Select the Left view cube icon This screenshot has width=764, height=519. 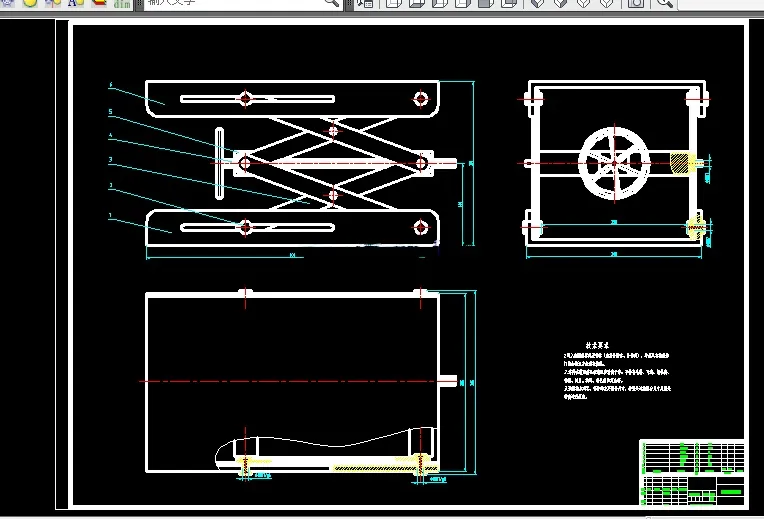pyautogui.click(x=439, y=3)
